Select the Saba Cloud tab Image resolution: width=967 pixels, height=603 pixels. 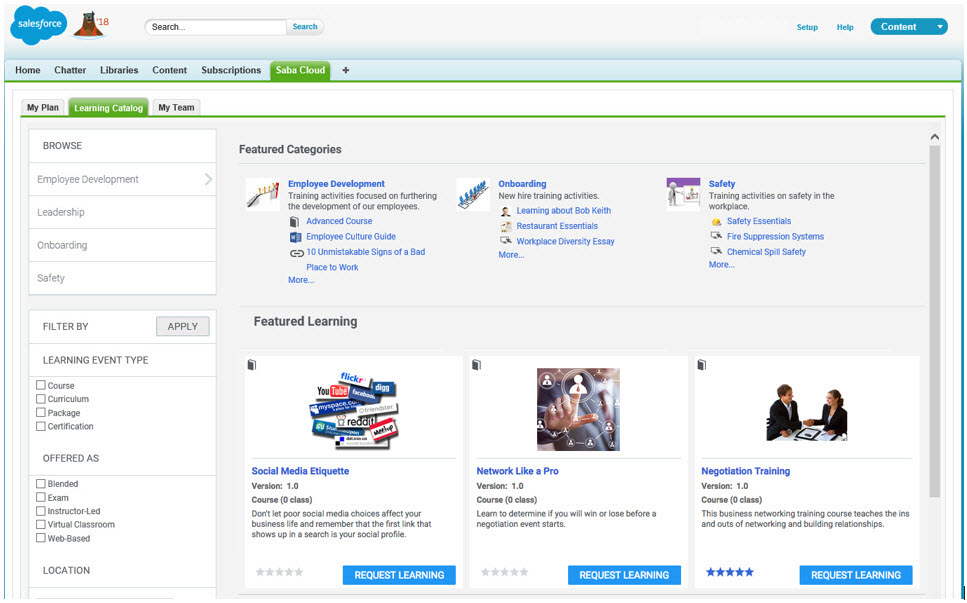click(300, 70)
